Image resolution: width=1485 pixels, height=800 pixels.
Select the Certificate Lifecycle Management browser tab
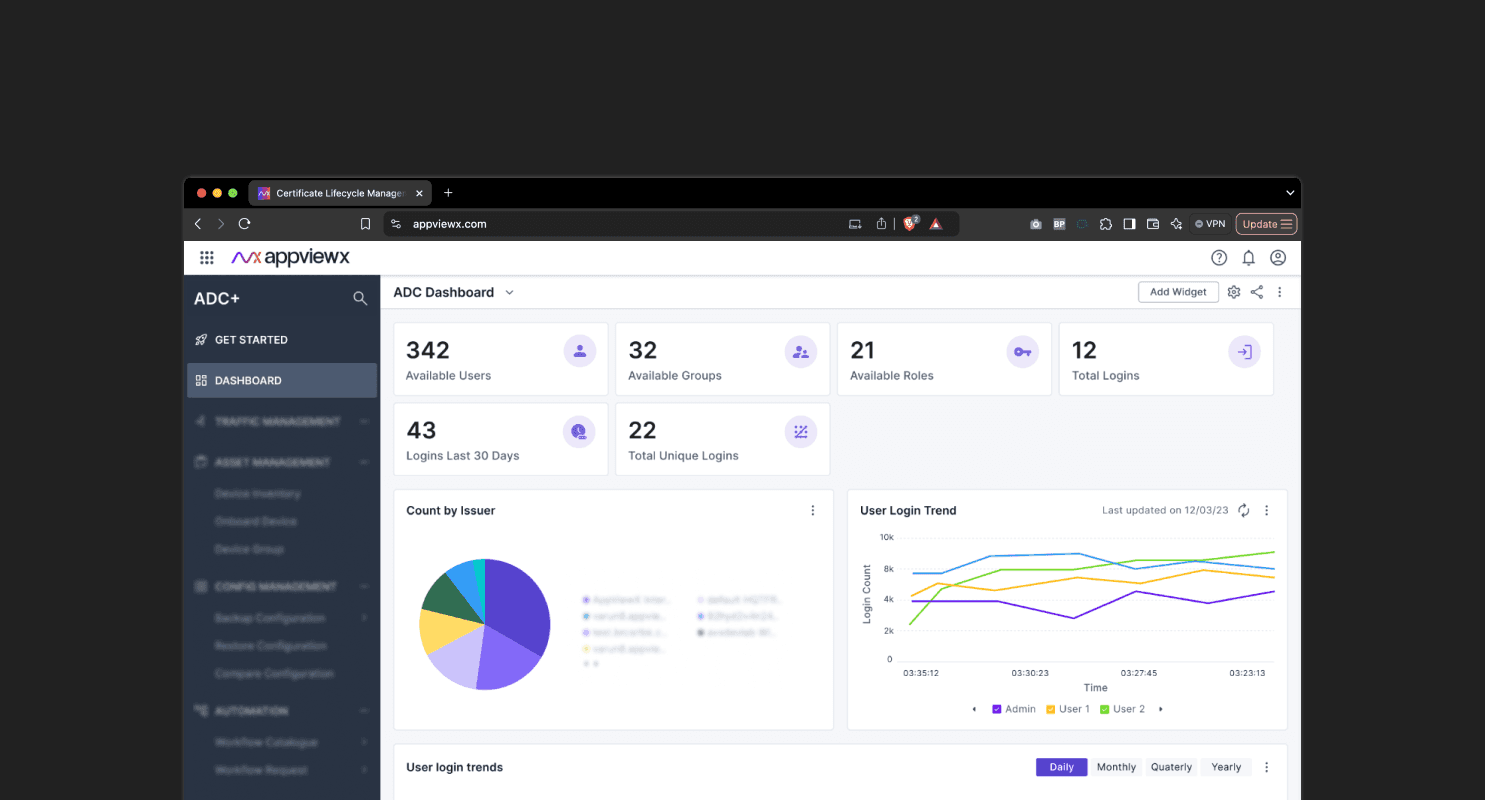click(340, 193)
